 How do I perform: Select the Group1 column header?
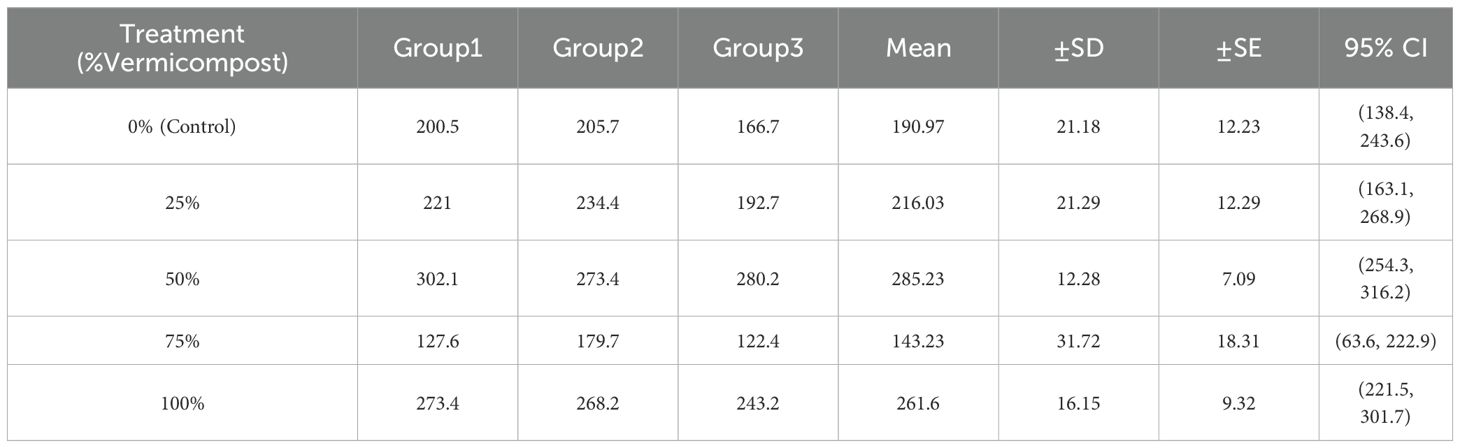point(438,48)
